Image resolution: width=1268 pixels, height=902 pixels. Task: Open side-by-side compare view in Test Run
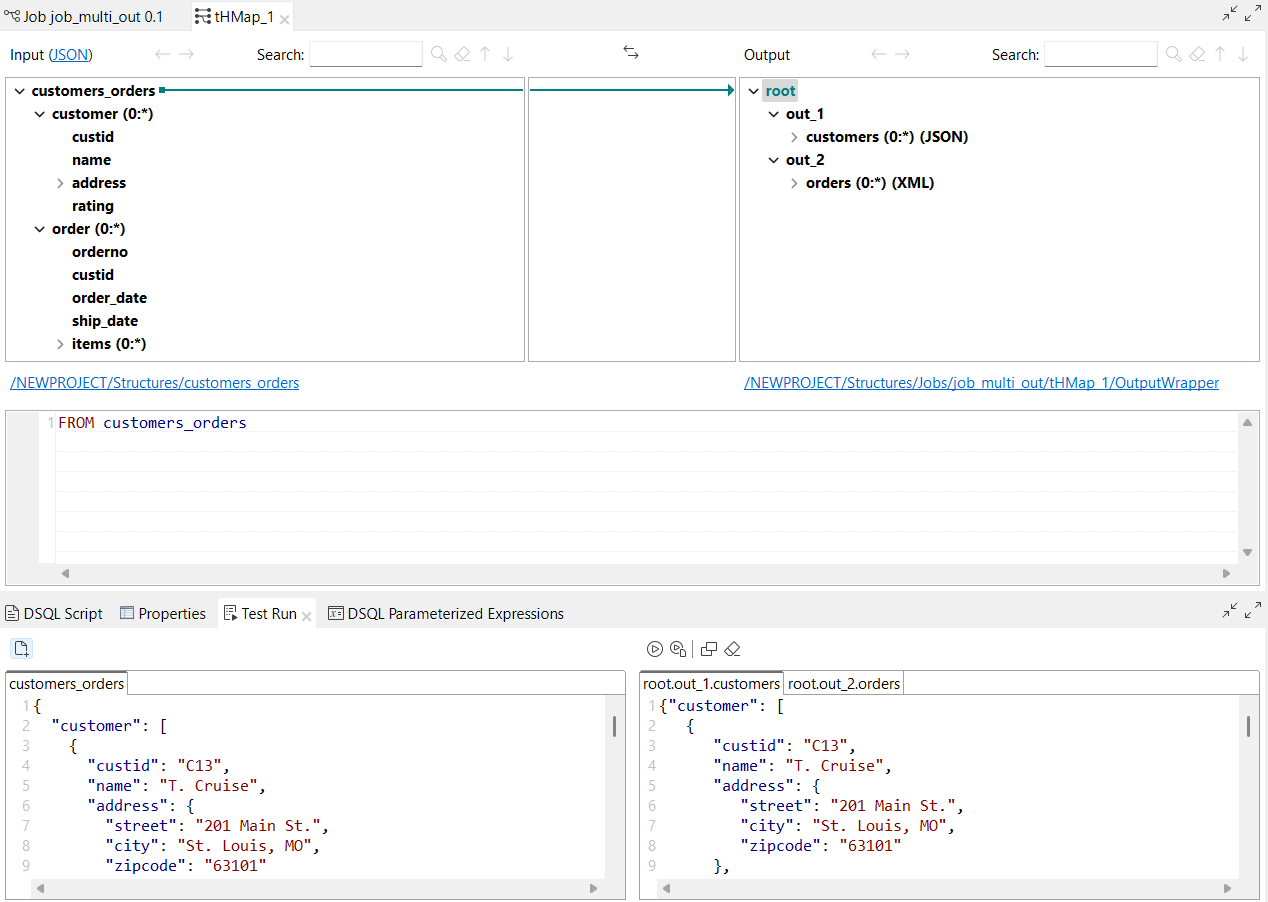709,649
